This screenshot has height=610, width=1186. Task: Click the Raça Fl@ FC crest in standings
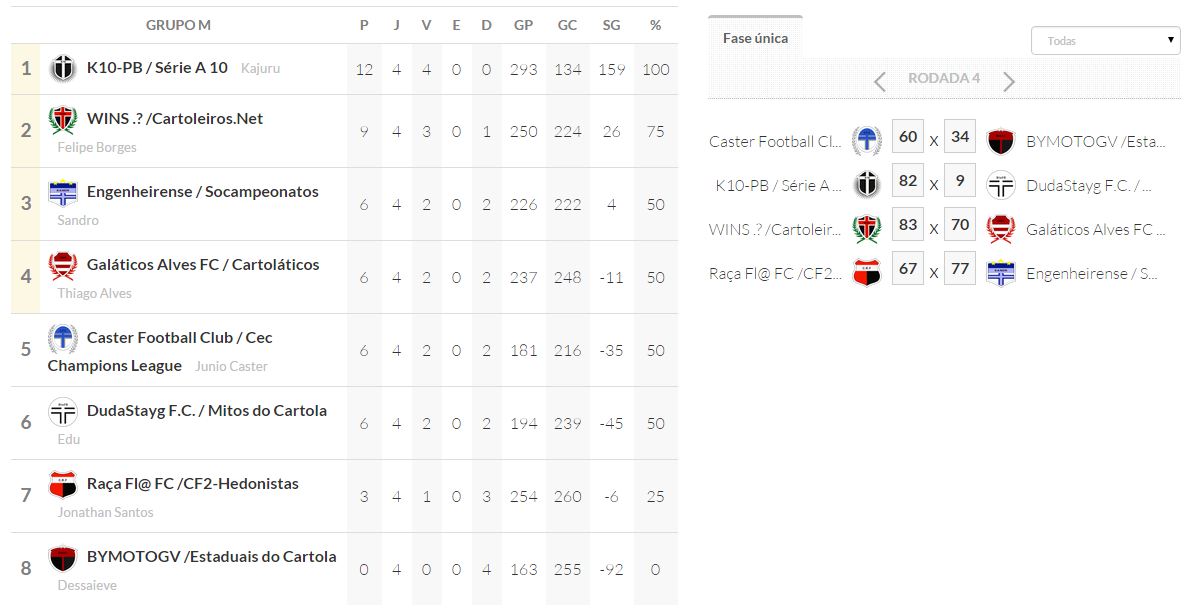point(63,485)
